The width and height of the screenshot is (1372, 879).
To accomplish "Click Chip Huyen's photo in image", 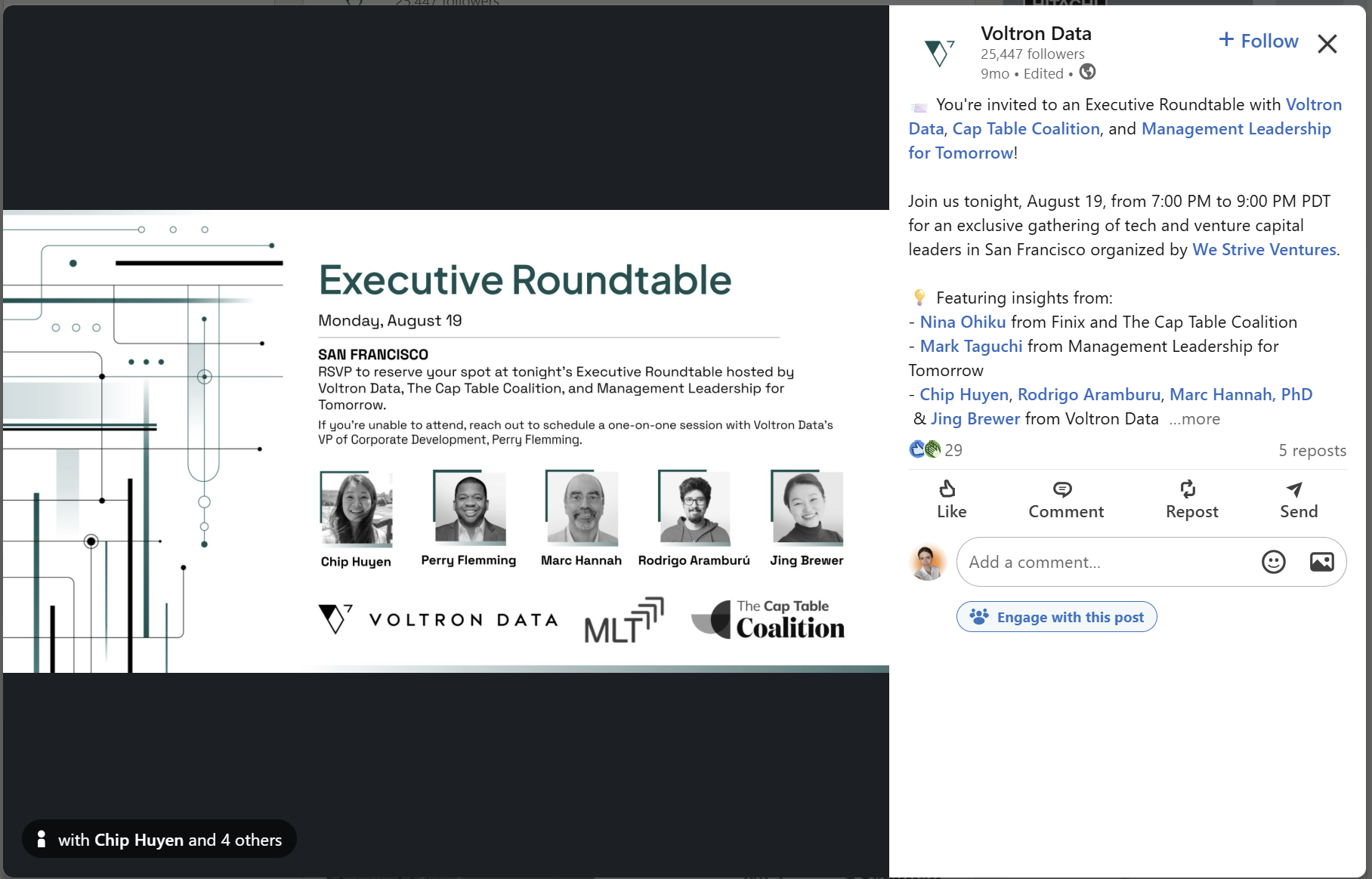I will 356,508.
